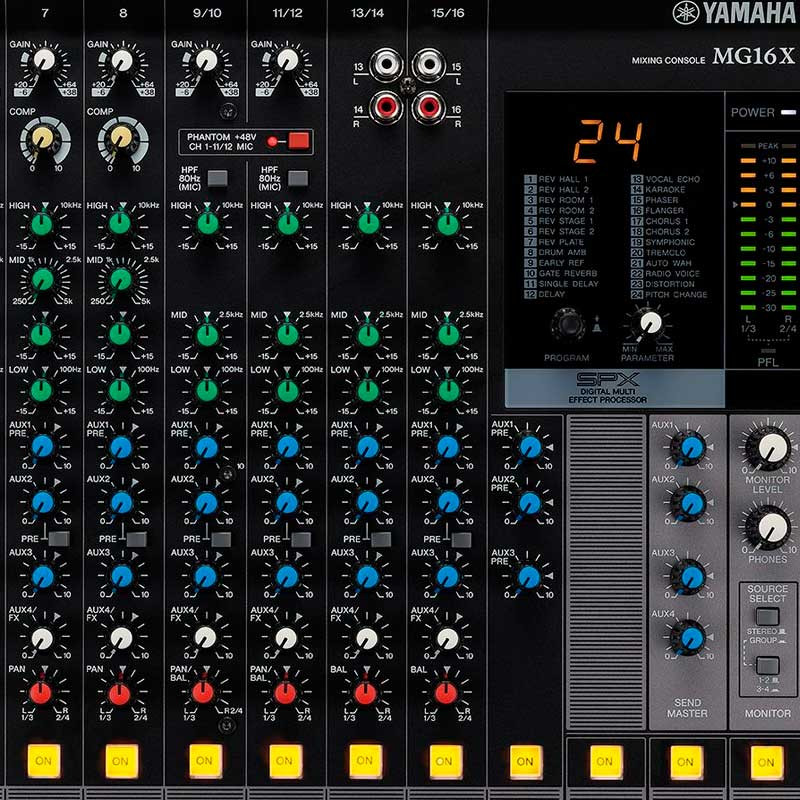
Task: Switch off channel 11/12 using its ON button
Action: pos(285,761)
